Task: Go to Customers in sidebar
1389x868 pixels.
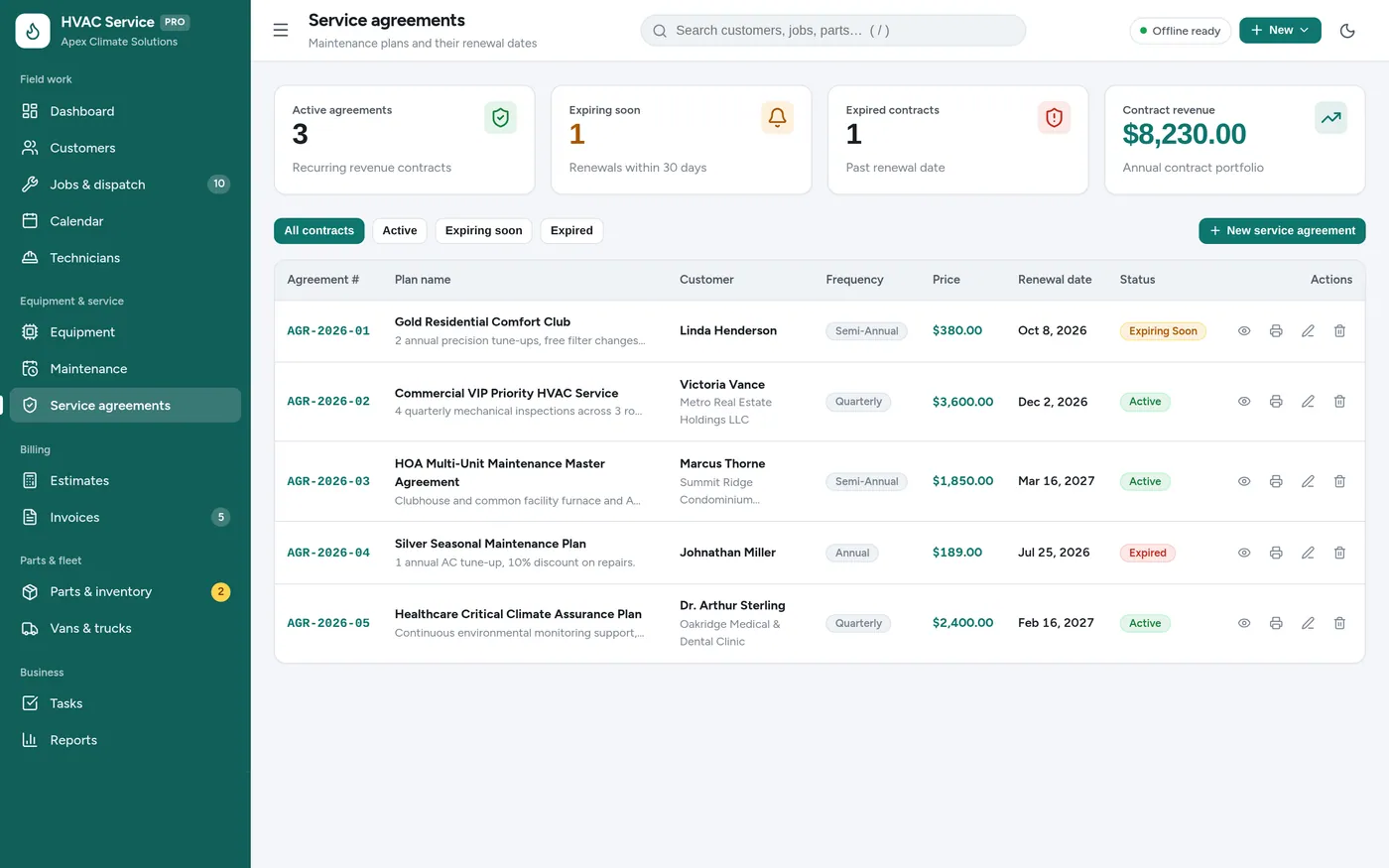Action: (125, 148)
